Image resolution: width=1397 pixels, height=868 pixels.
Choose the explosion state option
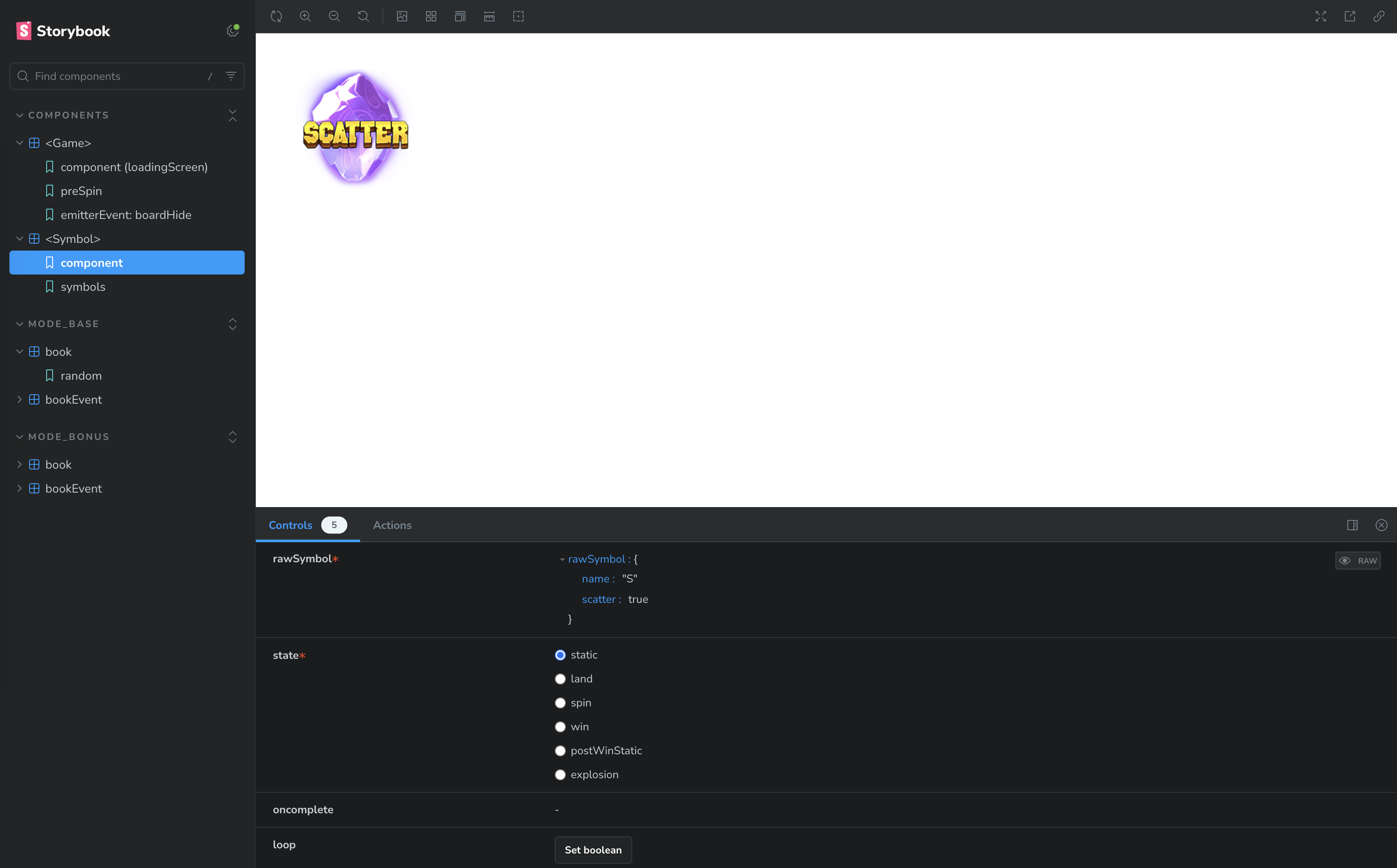click(x=560, y=774)
